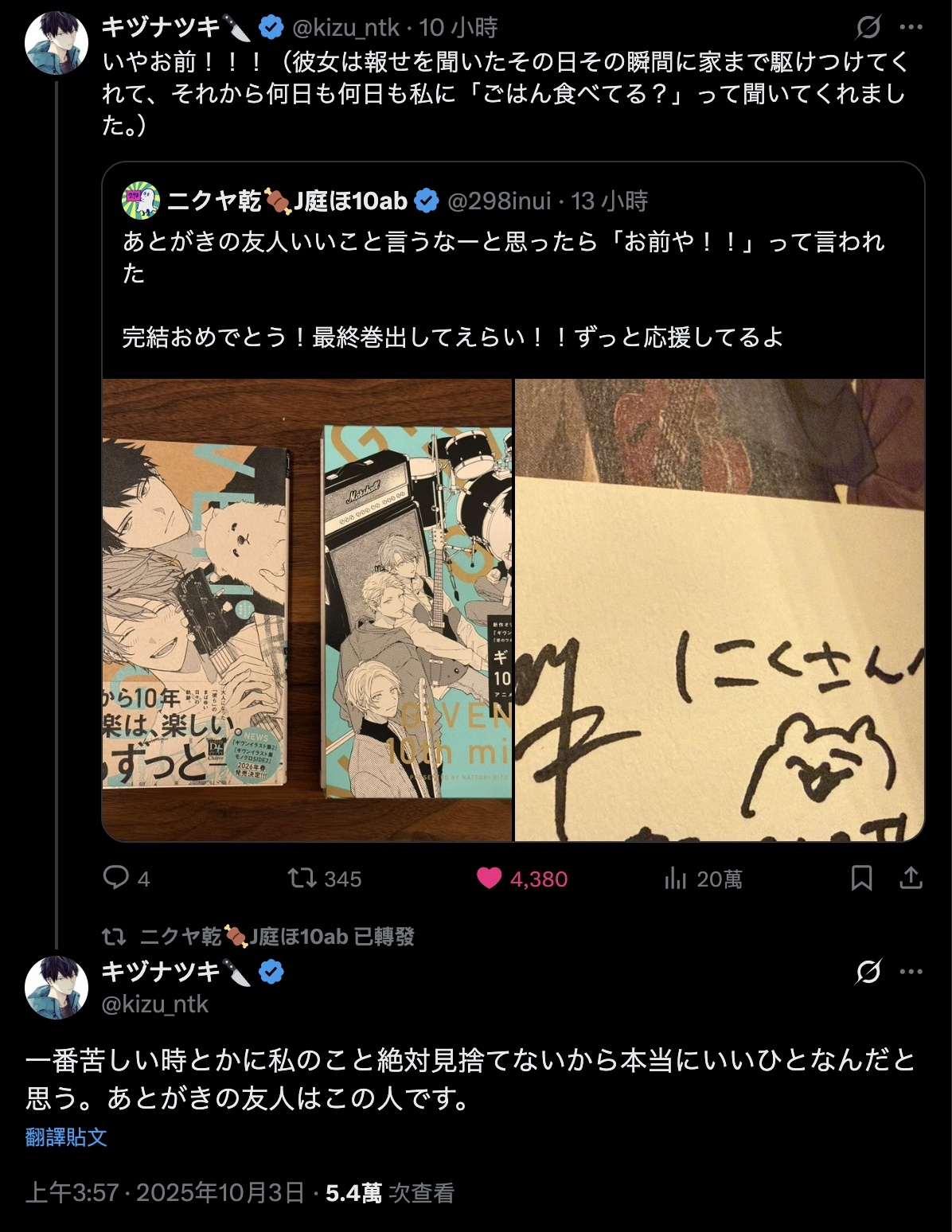Open the top post's three-dot more menu
952x1232 pixels.
click(911, 27)
